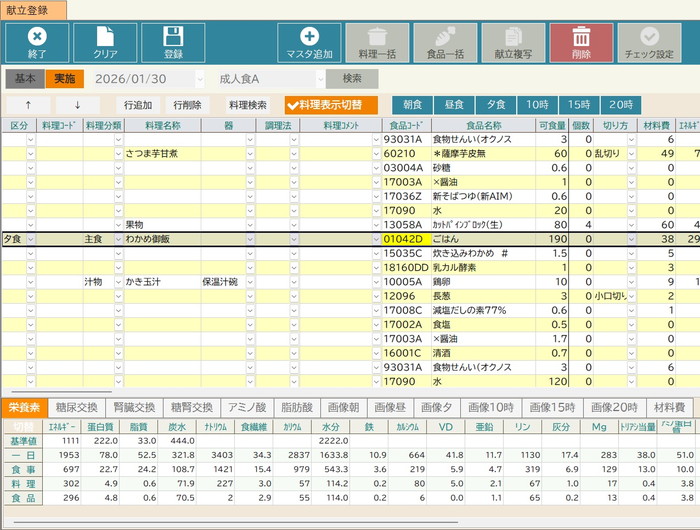Open 切り方 dropdown in 薩摩芋皮無 row
The image size is (700, 530).
(631, 154)
